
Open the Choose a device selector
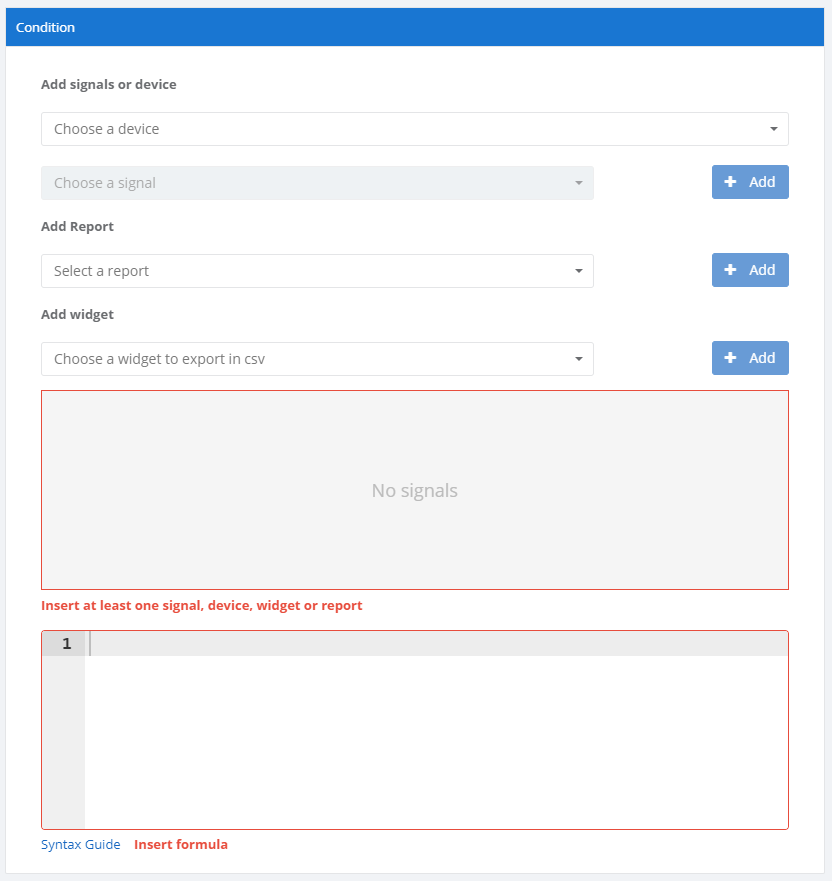(400, 129)
